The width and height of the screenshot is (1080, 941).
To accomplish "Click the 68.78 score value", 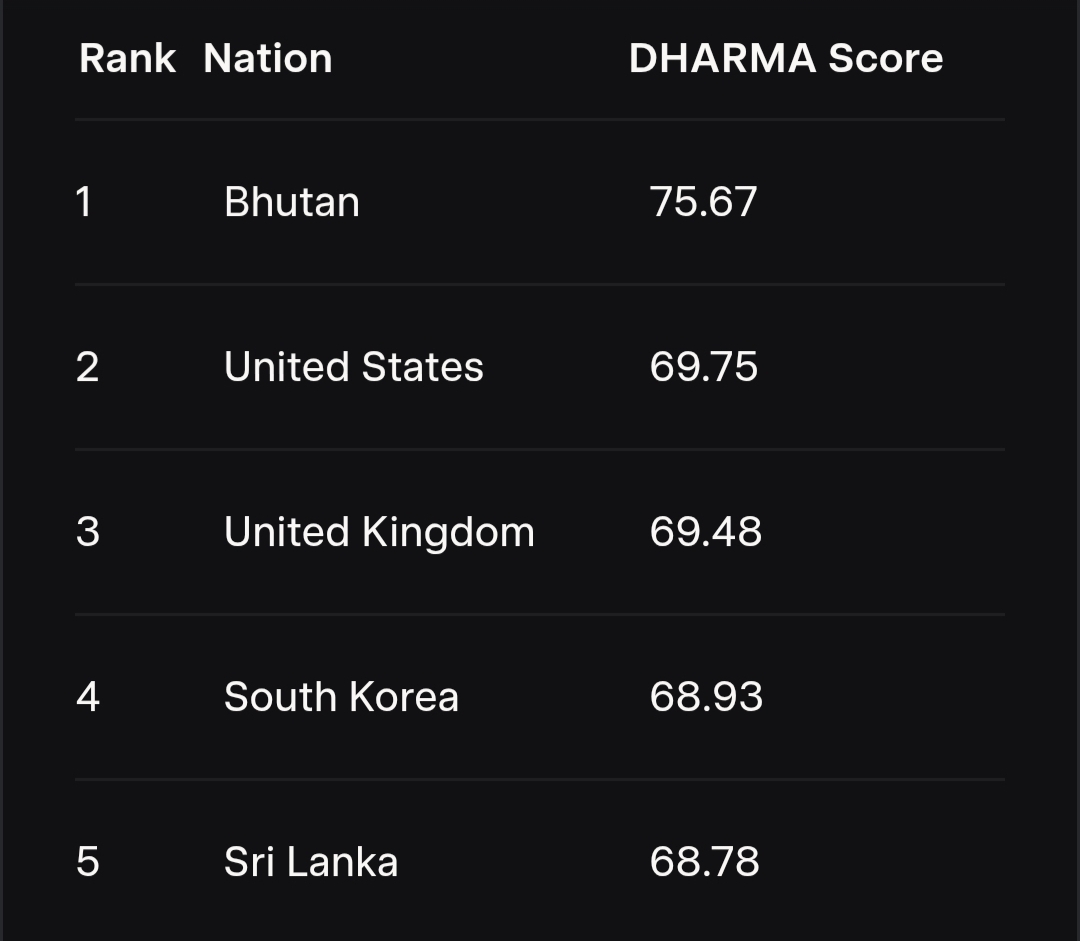I will pos(704,862).
